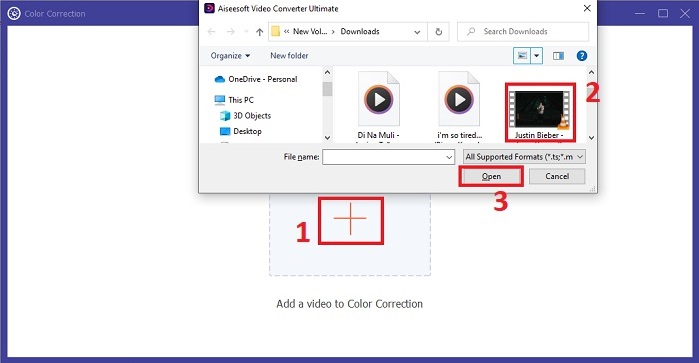The width and height of the screenshot is (699, 363).
Task: Click the Downloads breadcrumb in address bar
Action: (x=360, y=32)
